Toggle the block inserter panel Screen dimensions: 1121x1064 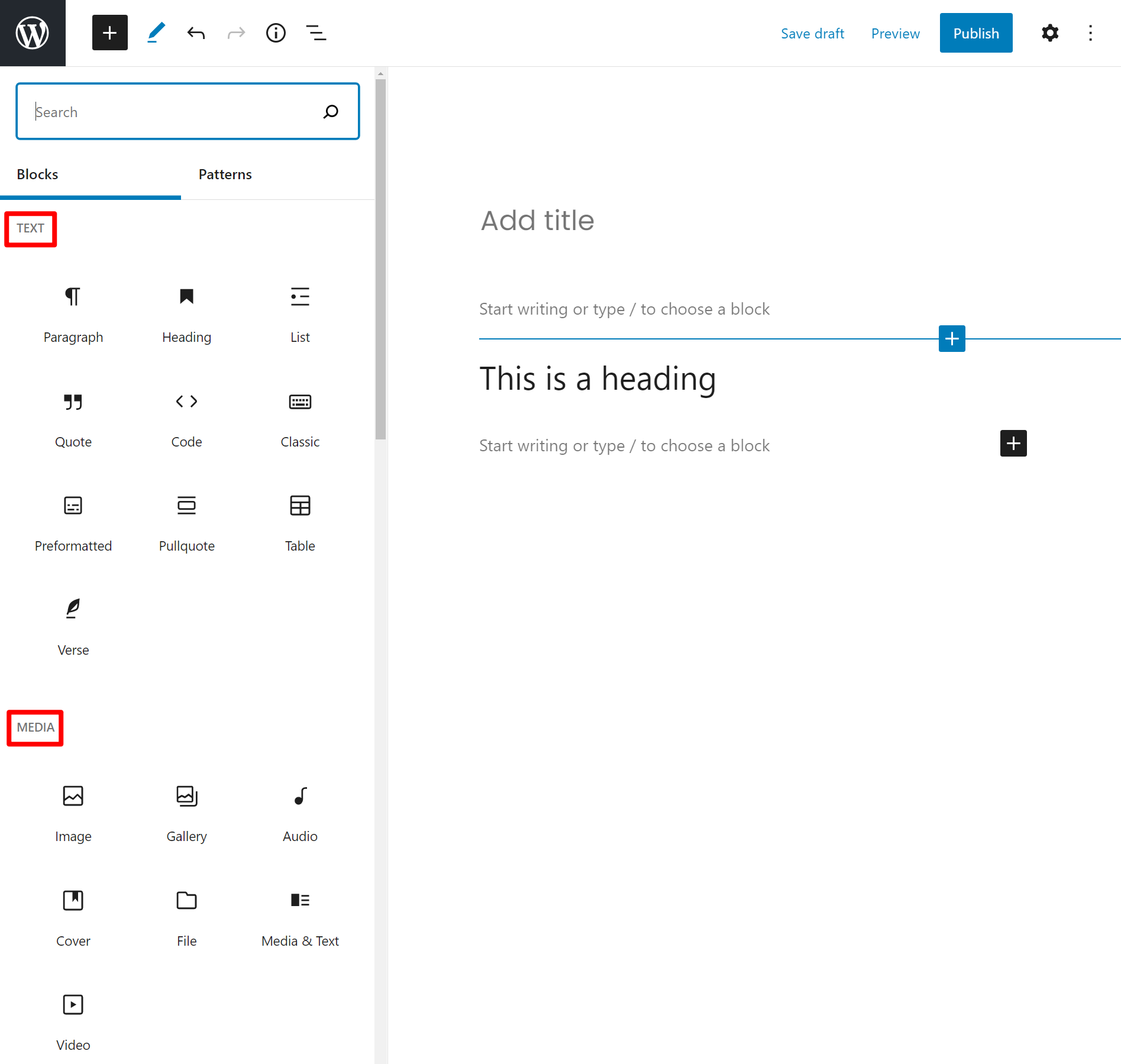point(110,33)
